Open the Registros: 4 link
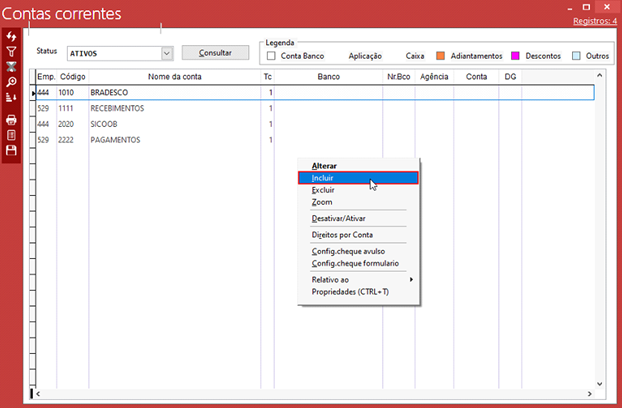Viewport: 622px width, 408px height. click(x=594, y=21)
